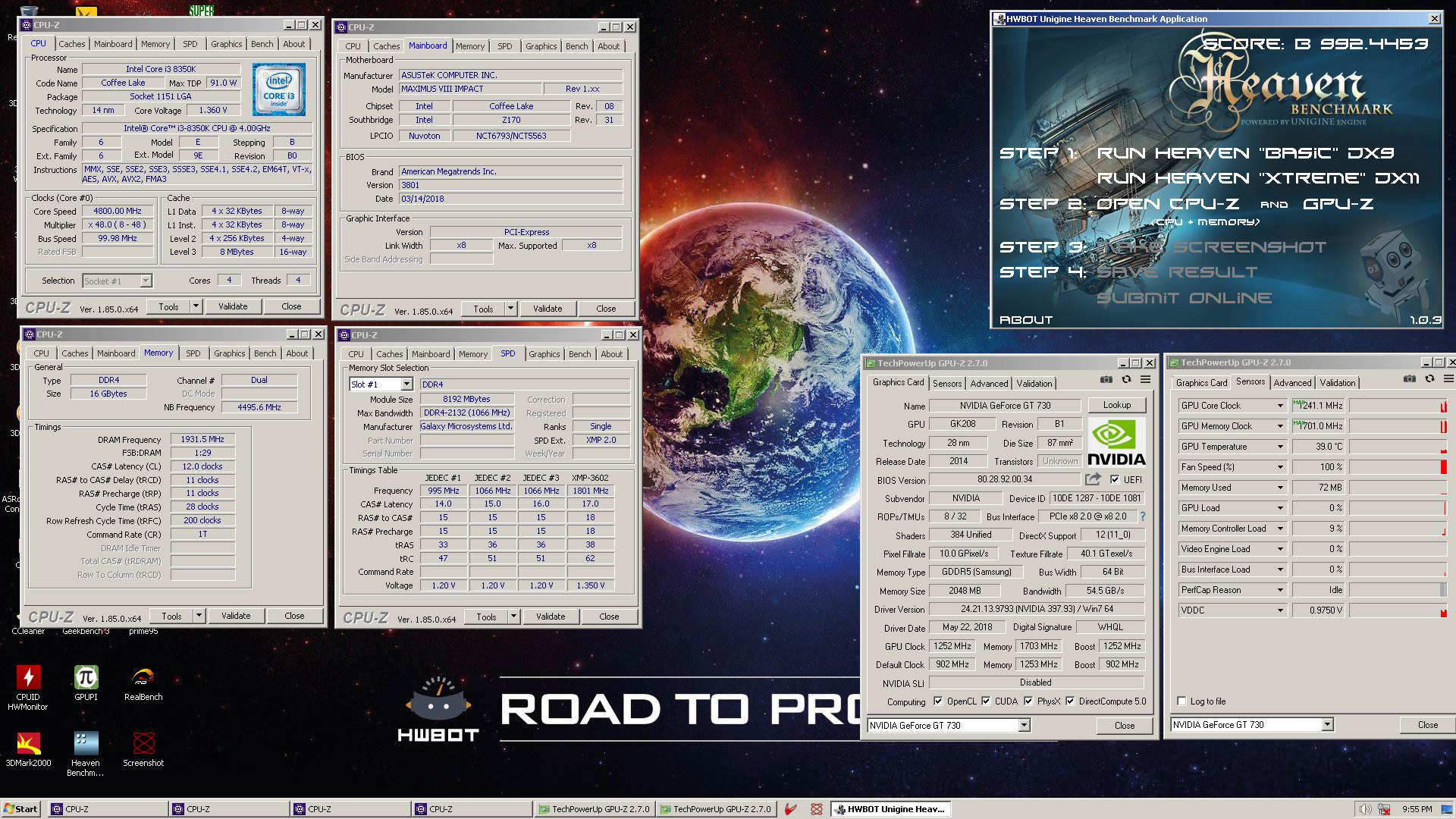Launch Heaven Benchmark desktop shortcut
Image resolution: width=1456 pixels, height=819 pixels.
(86, 754)
